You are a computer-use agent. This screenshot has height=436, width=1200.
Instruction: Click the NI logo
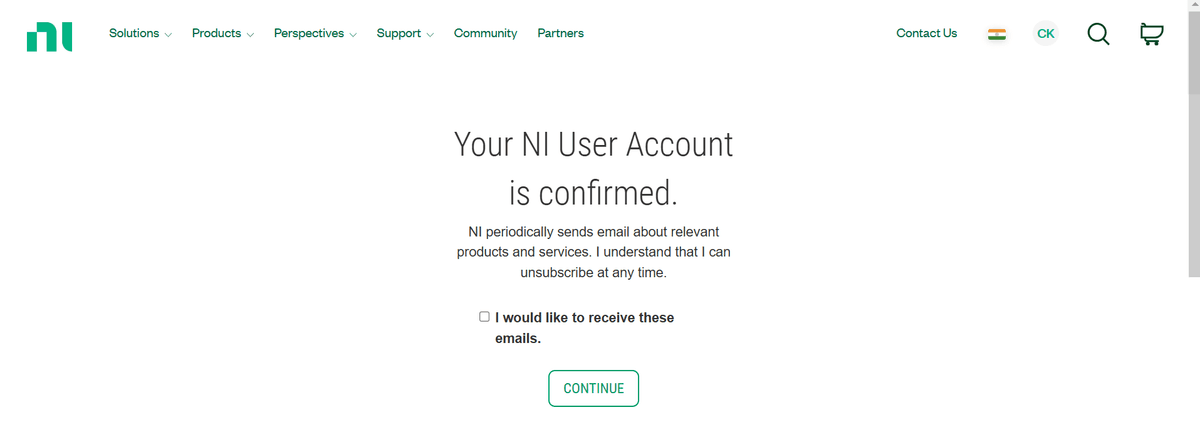(x=50, y=34)
